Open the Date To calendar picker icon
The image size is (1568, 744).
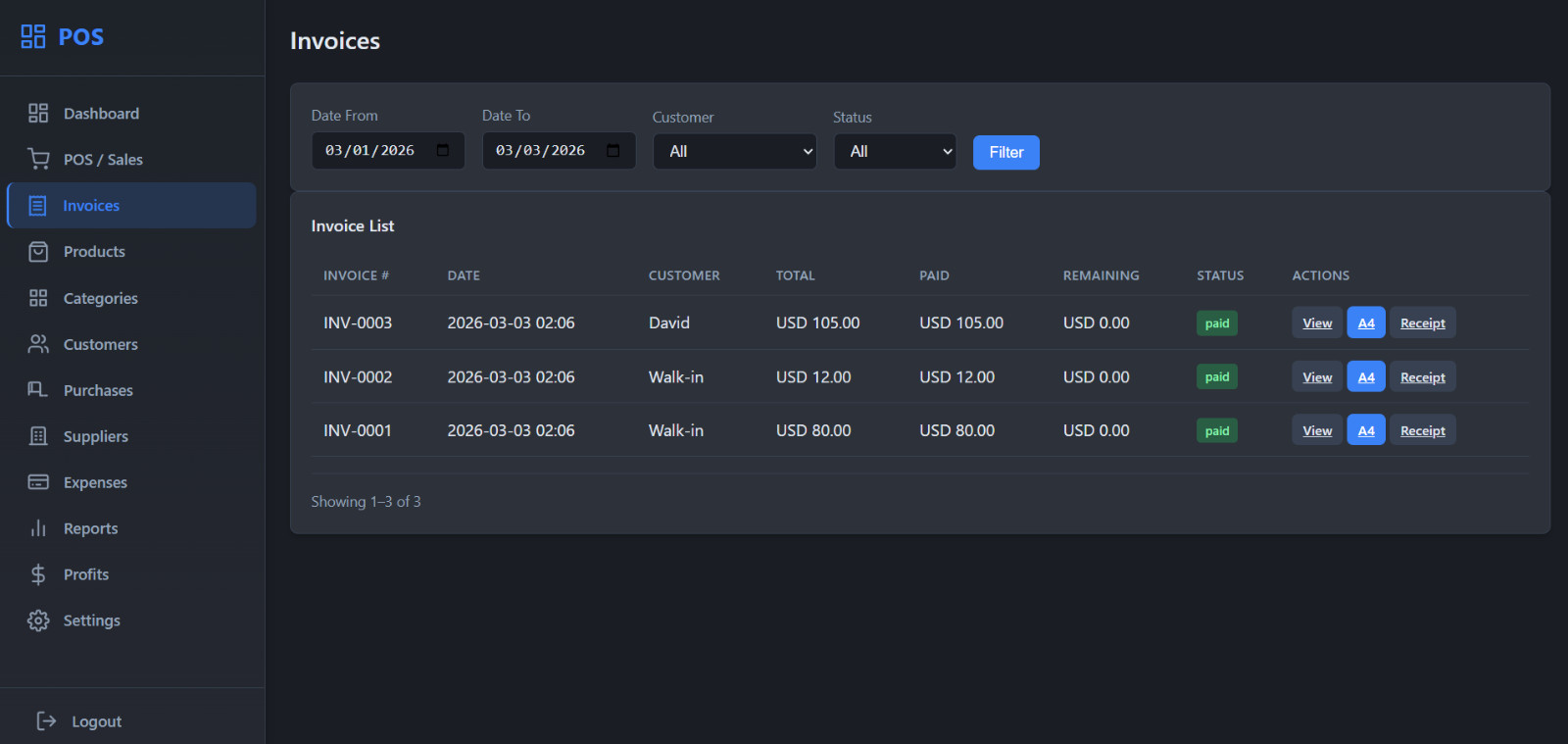point(613,150)
